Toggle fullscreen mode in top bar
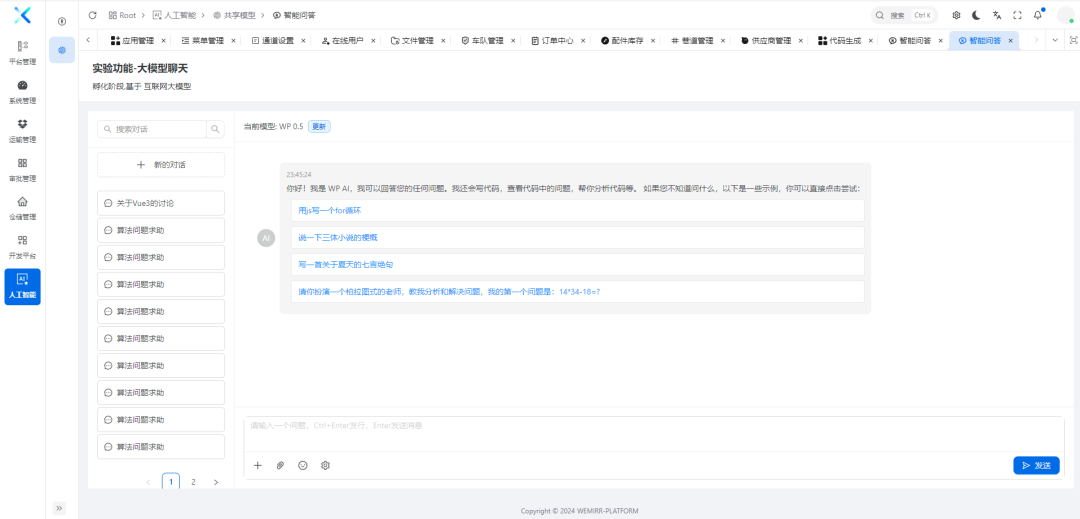This screenshot has height=519, width=1080. (x=1017, y=15)
